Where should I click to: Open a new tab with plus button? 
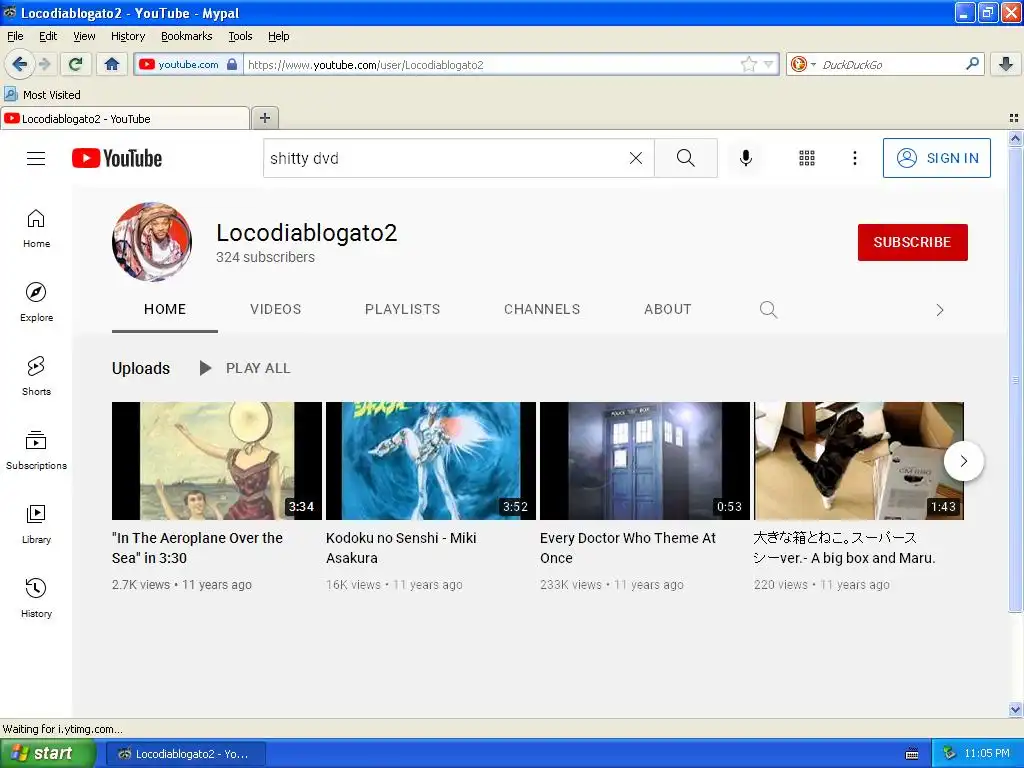tap(264, 118)
